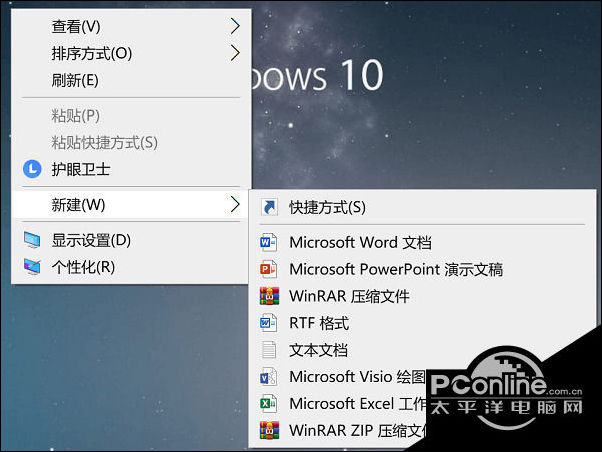Open 显示设置(D) display settings
Image resolution: width=602 pixels, height=452 pixels.
pos(131,240)
